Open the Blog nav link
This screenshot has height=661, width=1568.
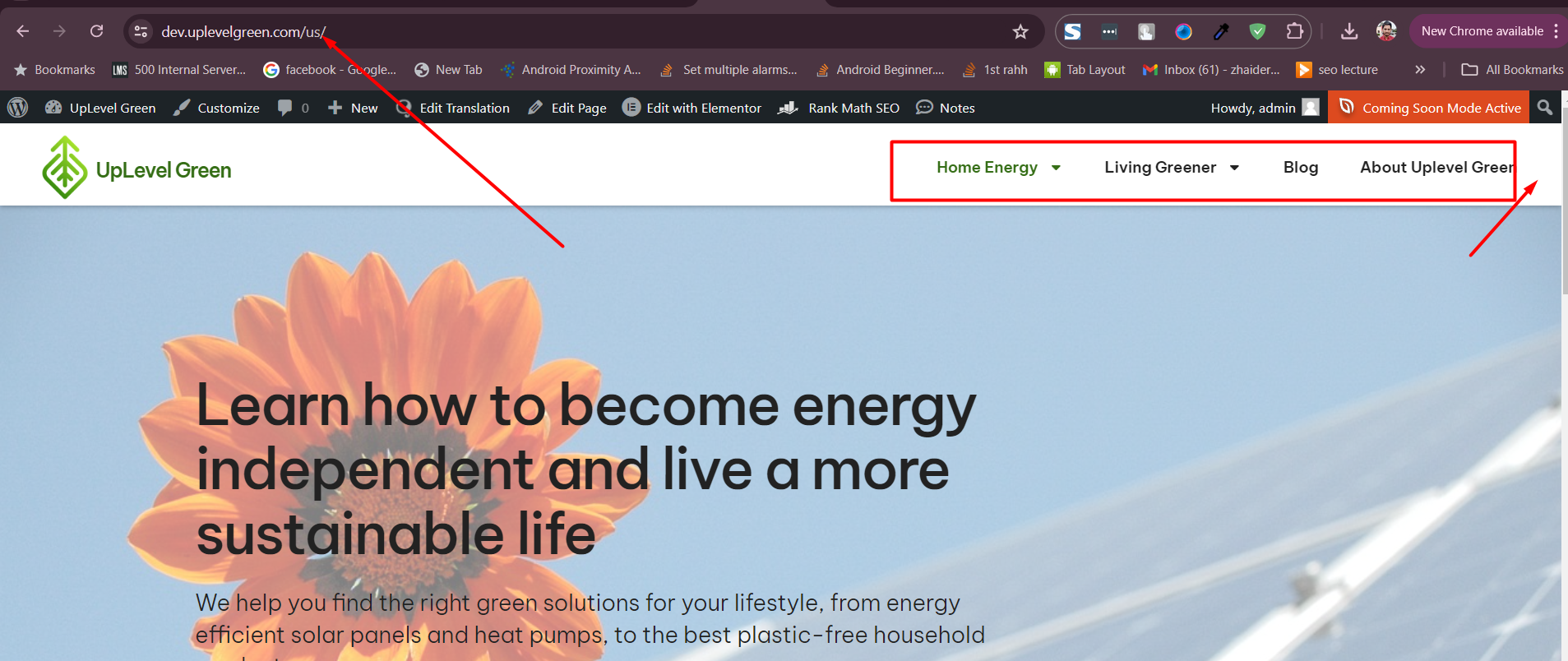pyautogui.click(x=1301, y=168)
